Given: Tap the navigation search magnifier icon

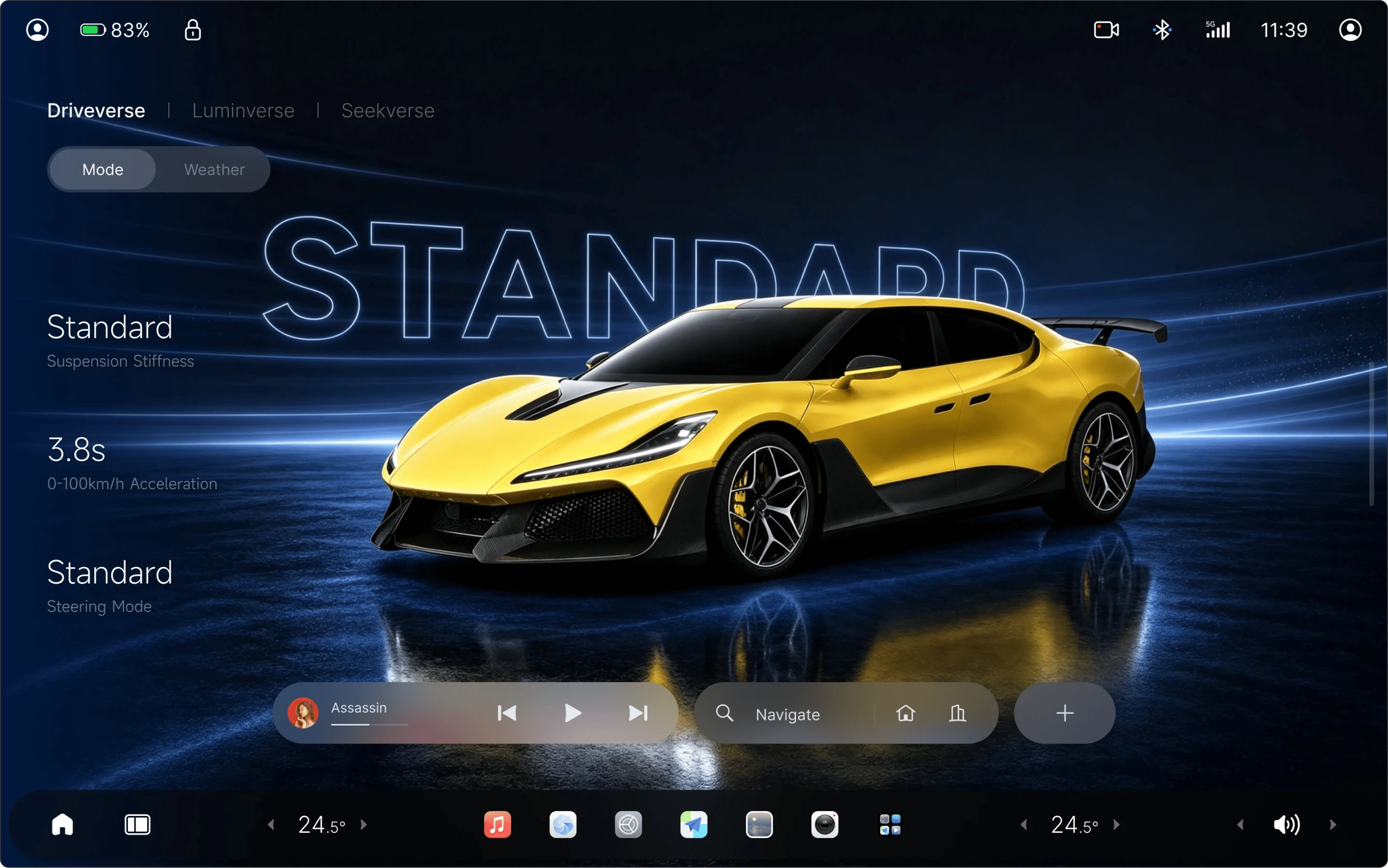Looking at the screenshot, I should click(x=725, y=714).
